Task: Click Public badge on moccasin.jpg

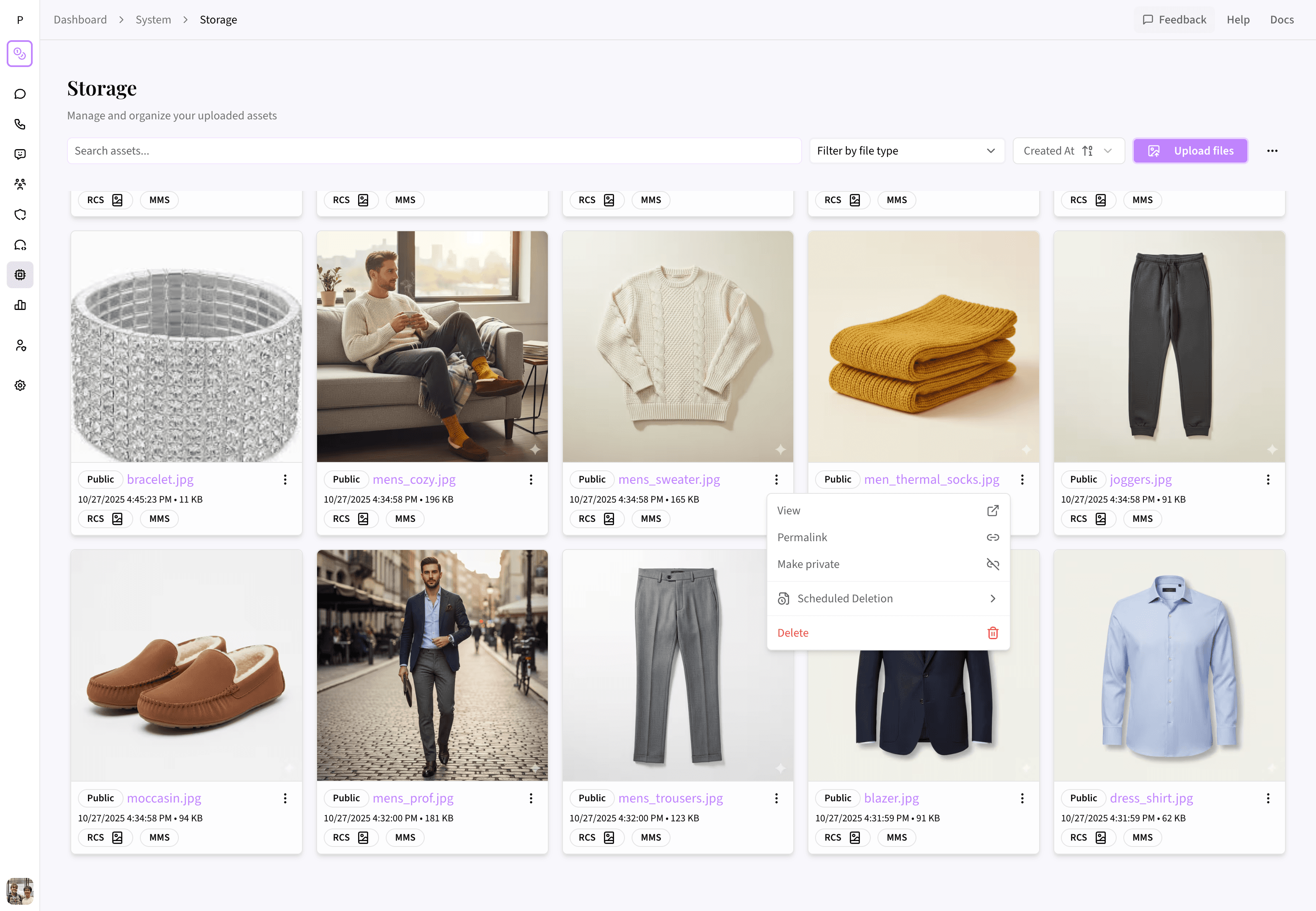Action: pyautogui.click(x=101, y=798)
